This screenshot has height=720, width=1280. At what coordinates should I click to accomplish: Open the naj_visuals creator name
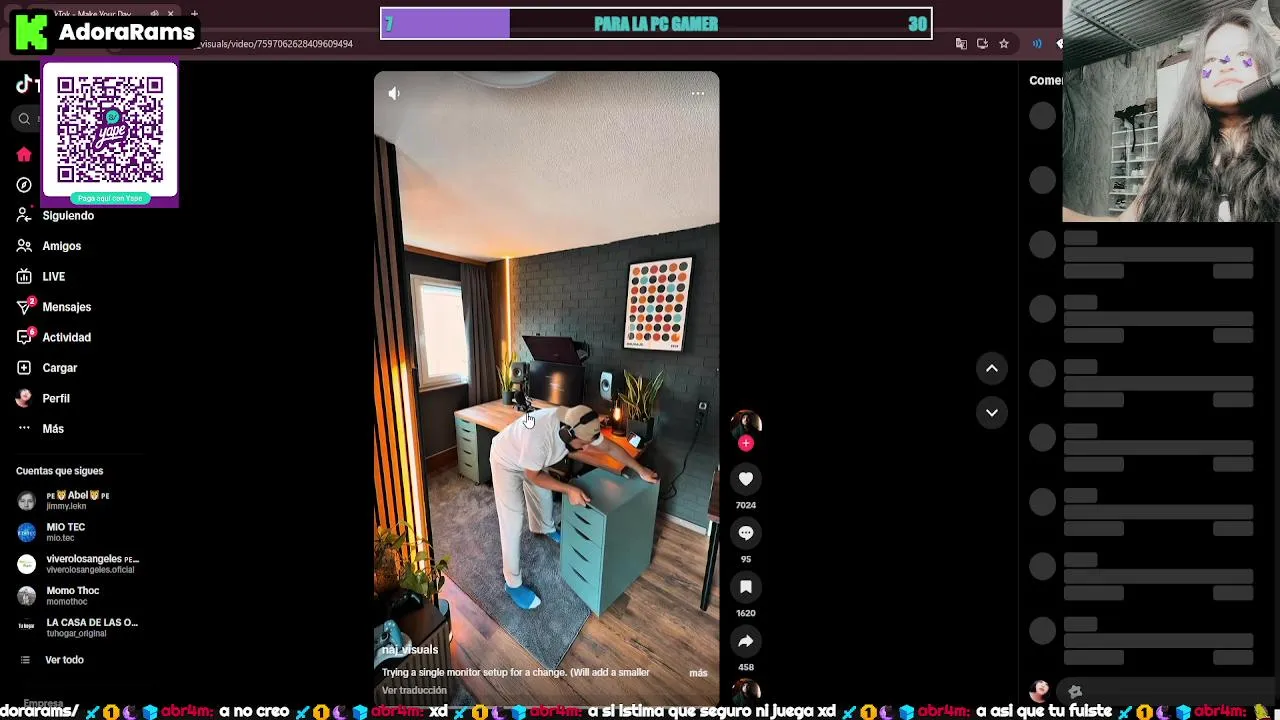coord(410,650)
